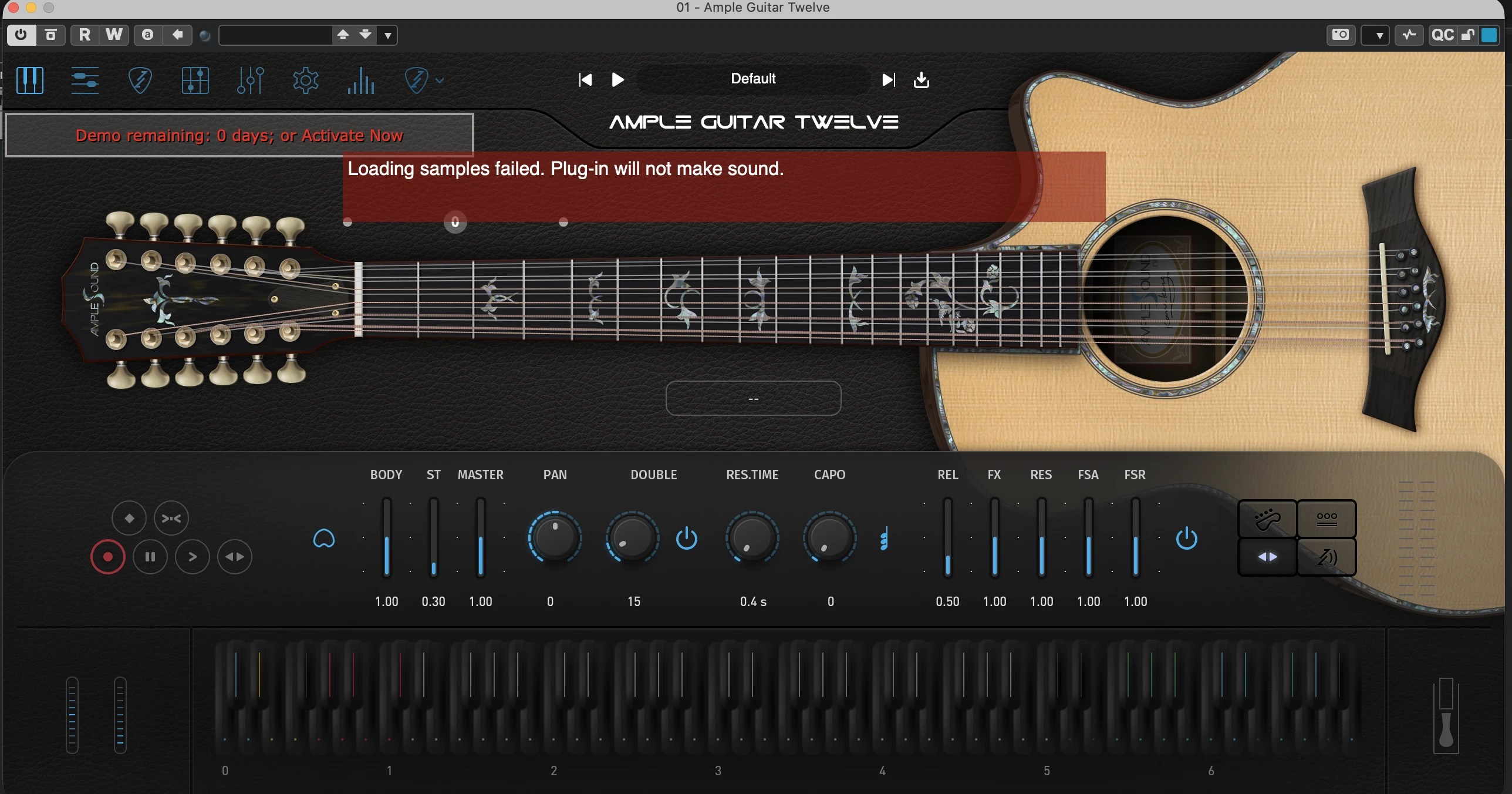Start recording with the red record button

[x=108, y=557]
